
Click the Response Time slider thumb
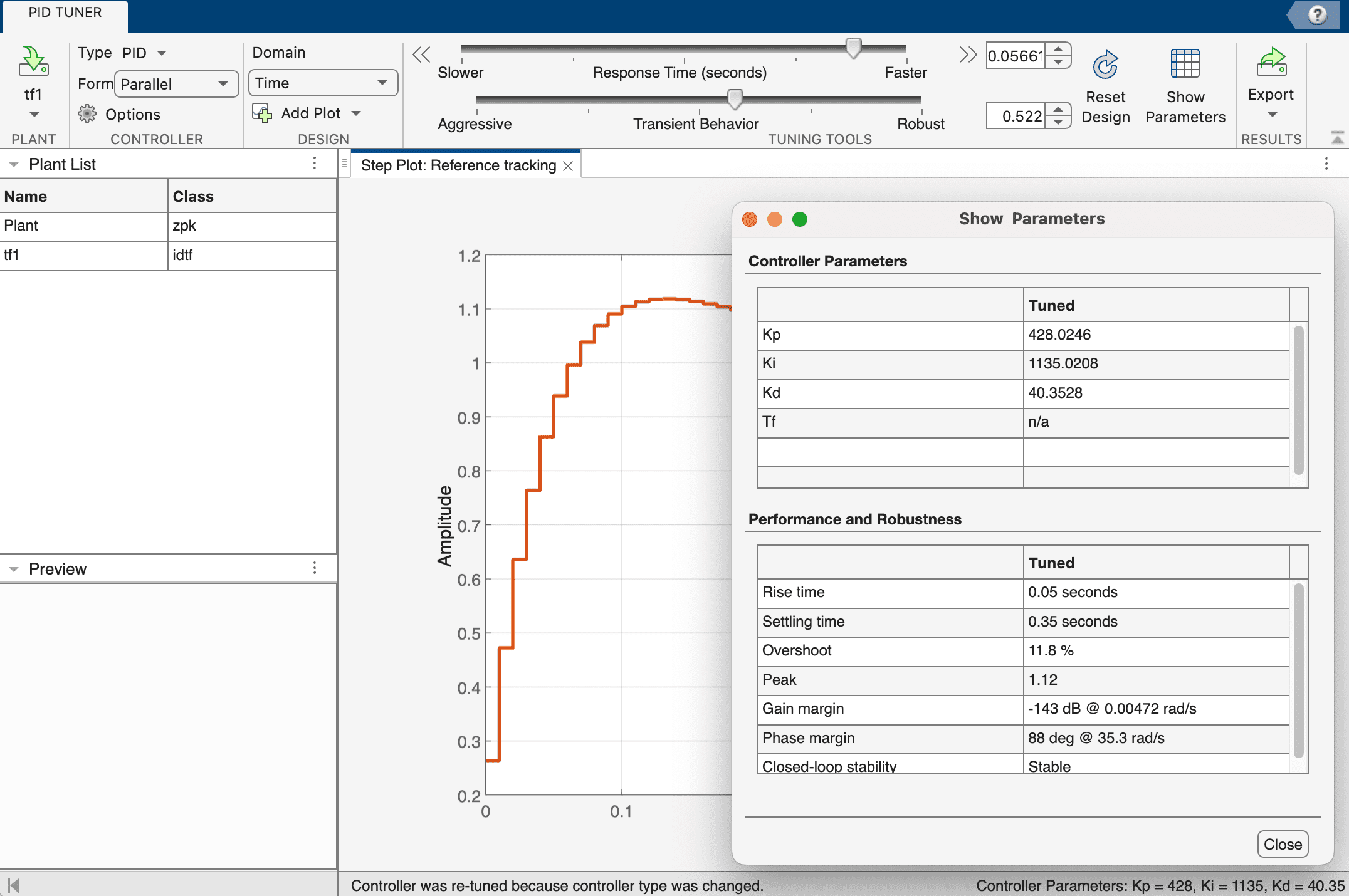click(853, 48)
